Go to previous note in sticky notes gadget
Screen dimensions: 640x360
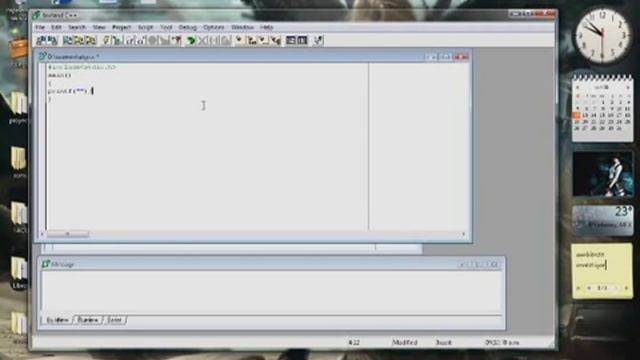tap(589, 288)
